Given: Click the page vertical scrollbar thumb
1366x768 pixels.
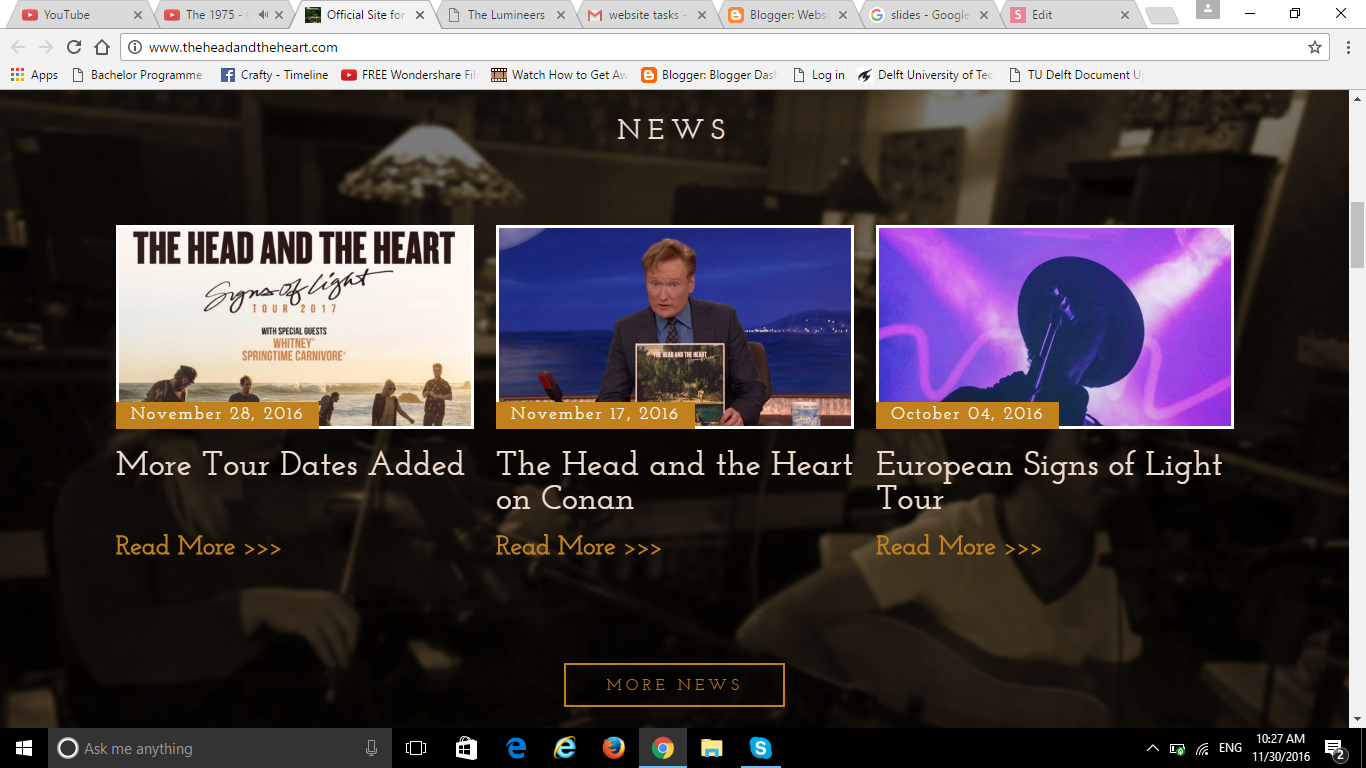Looking at the screenshot, I should (x=1357, y=234).
